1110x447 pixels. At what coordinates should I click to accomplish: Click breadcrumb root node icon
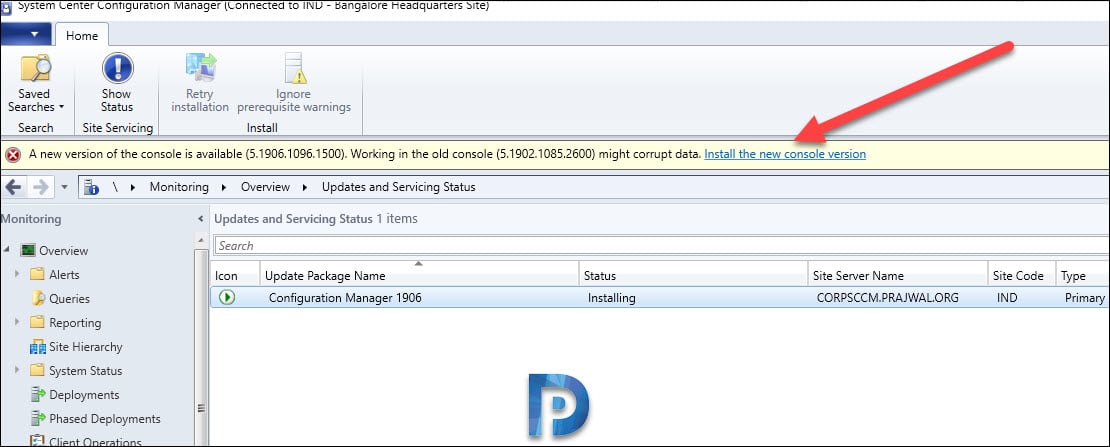point(91,187)
